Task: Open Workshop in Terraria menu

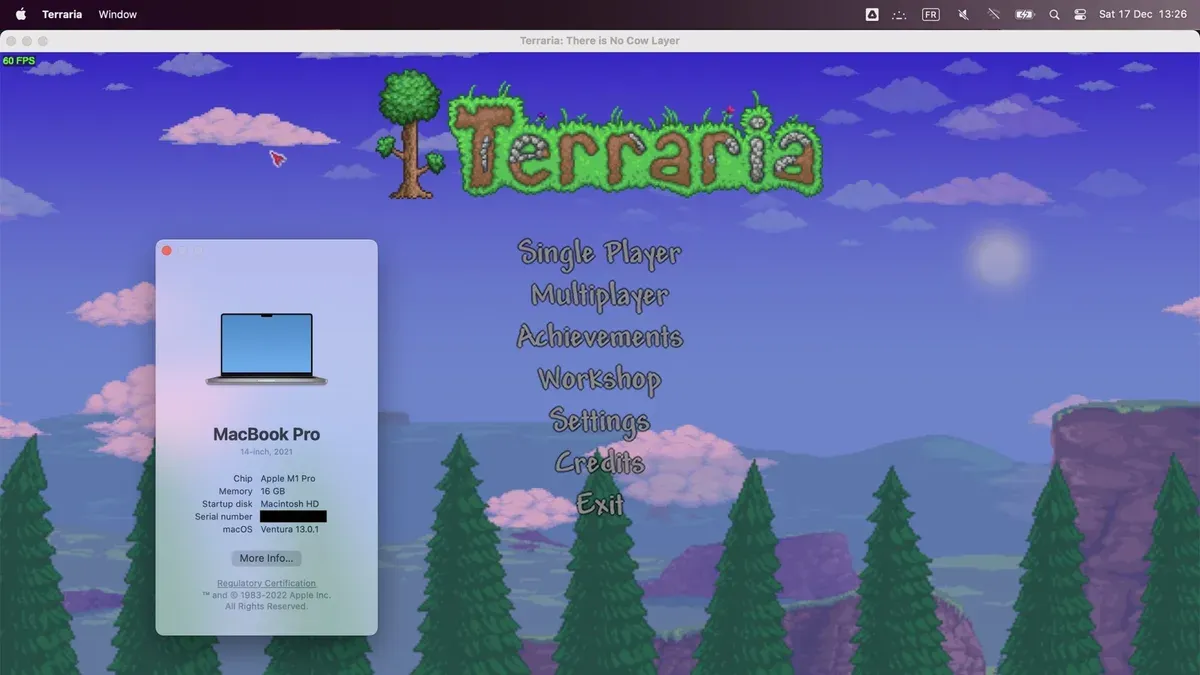Action: (x=600, y=379)
